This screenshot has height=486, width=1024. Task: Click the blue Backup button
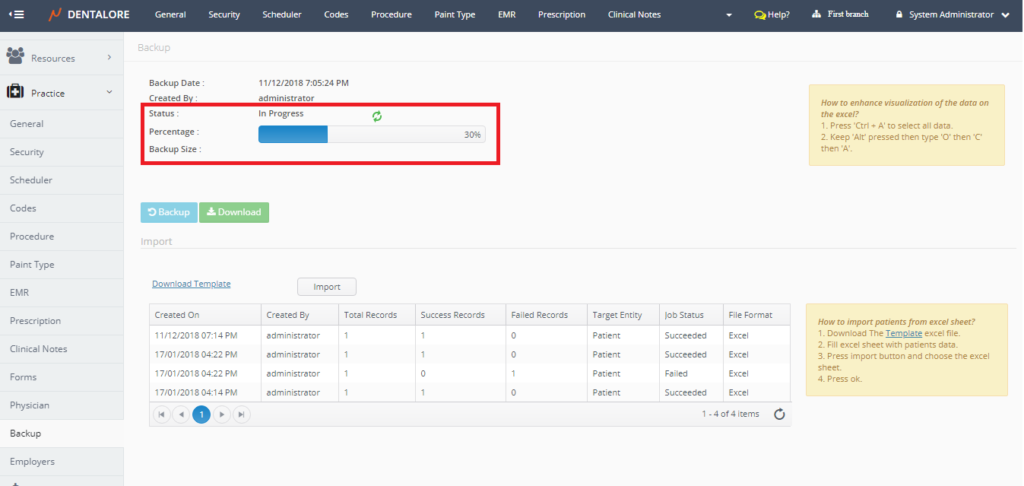click(168, 212)
